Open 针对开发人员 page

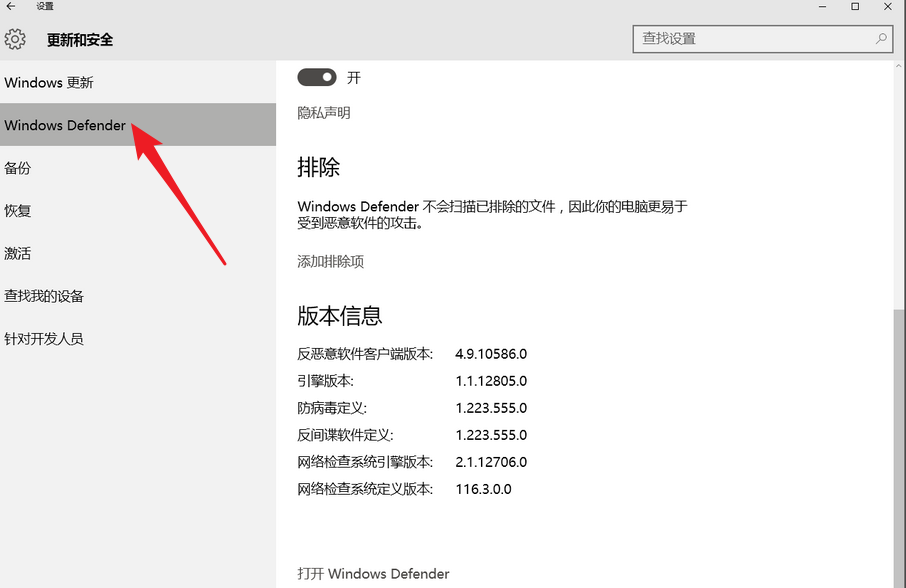(x=138, y=339)
